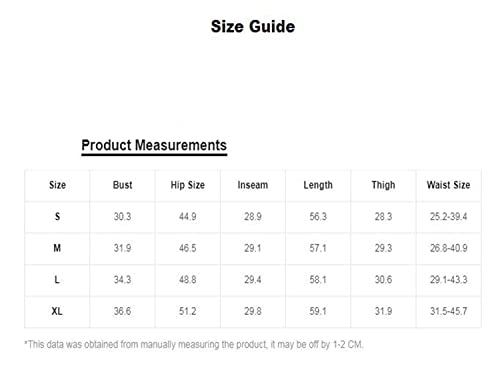Click the M hip size value 46.5
500x367 pixels.
pos(188,248)
